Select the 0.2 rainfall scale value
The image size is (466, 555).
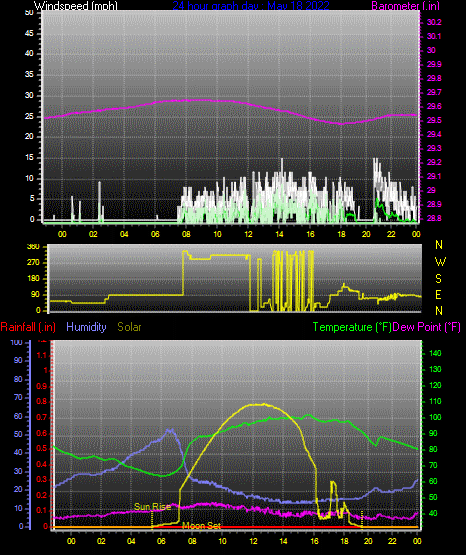coord(42,495)
